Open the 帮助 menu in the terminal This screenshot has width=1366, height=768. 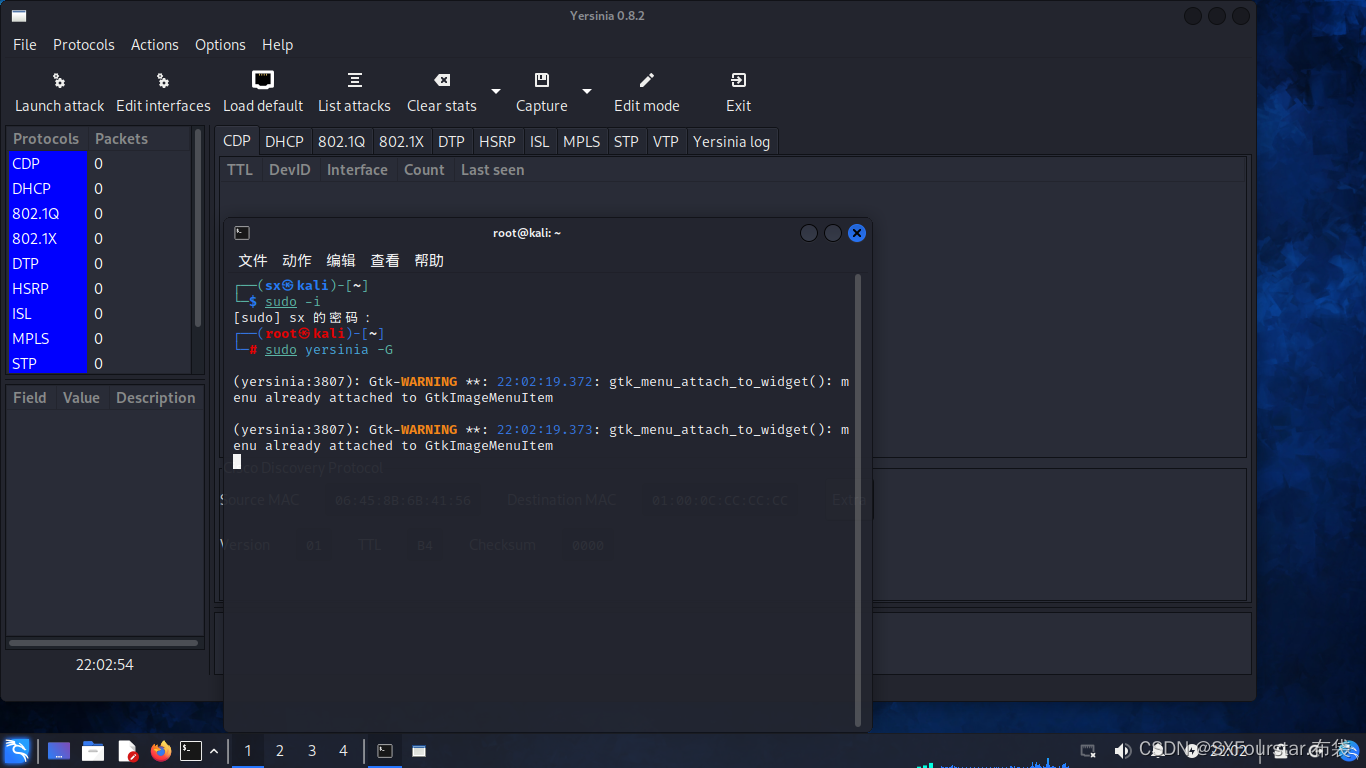coord(429,260)
